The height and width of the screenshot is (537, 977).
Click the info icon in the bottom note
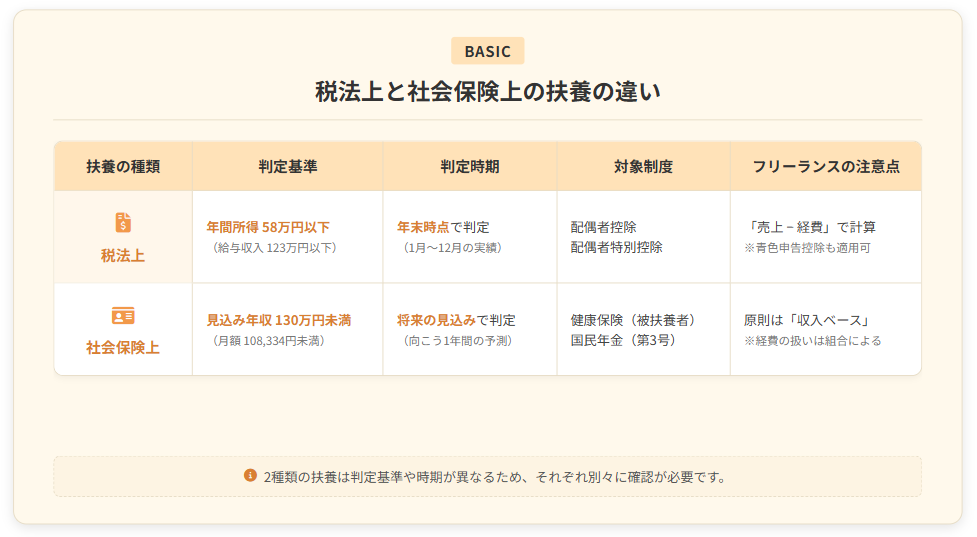[250, 476]
